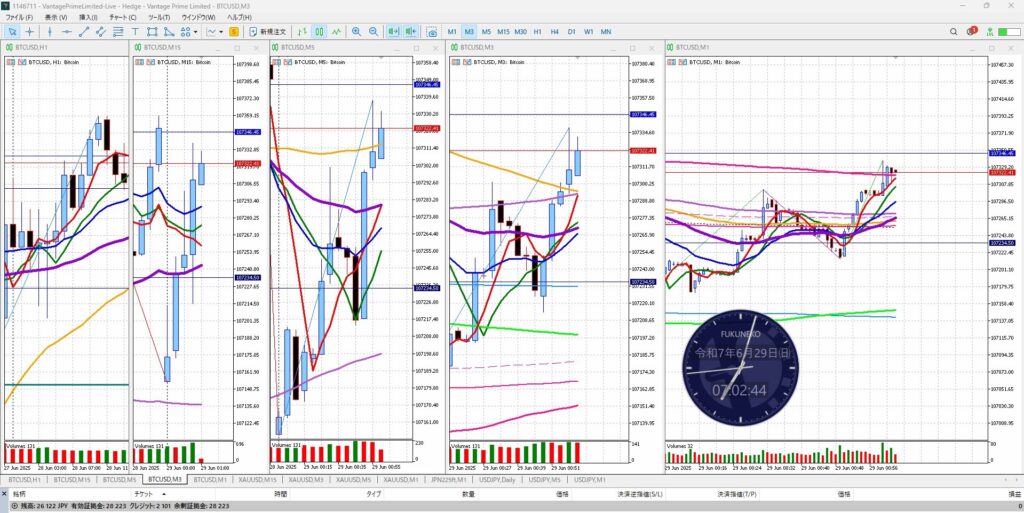This screenshot has height=513, width=1024.
Task: Switch to bar chart display
Action: 302,31
